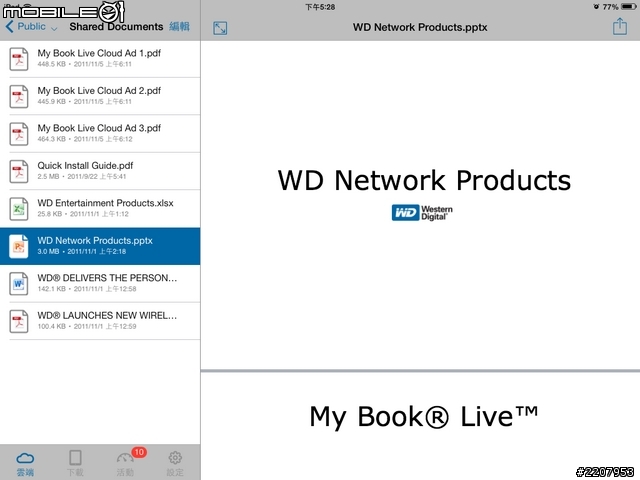
Task: Click PDF icon of Cloud Ad 3
Action: tap(19, 134)
